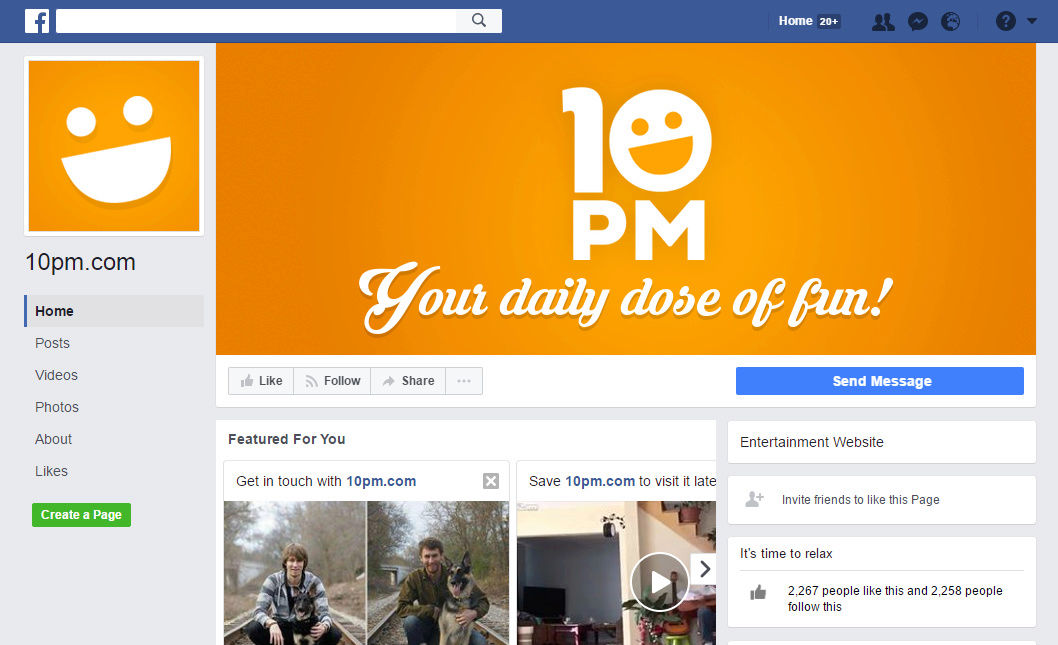Image resolution: width=1058 pixels, height=645 pixels.
Task: Expand the account dropdown arrow
Action: [x=1032, y=21]
